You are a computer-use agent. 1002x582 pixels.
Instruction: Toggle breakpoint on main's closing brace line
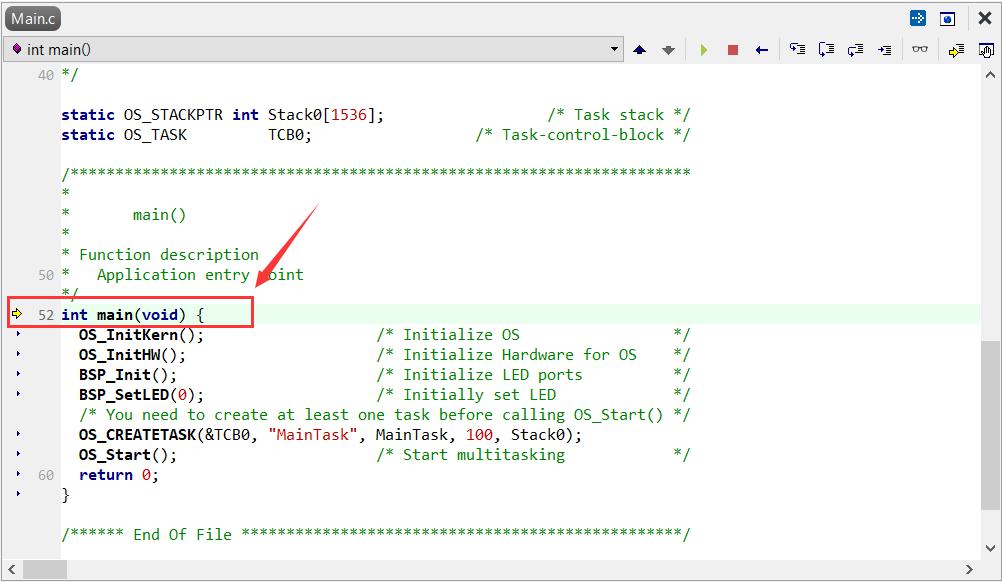tap(18, 494)
